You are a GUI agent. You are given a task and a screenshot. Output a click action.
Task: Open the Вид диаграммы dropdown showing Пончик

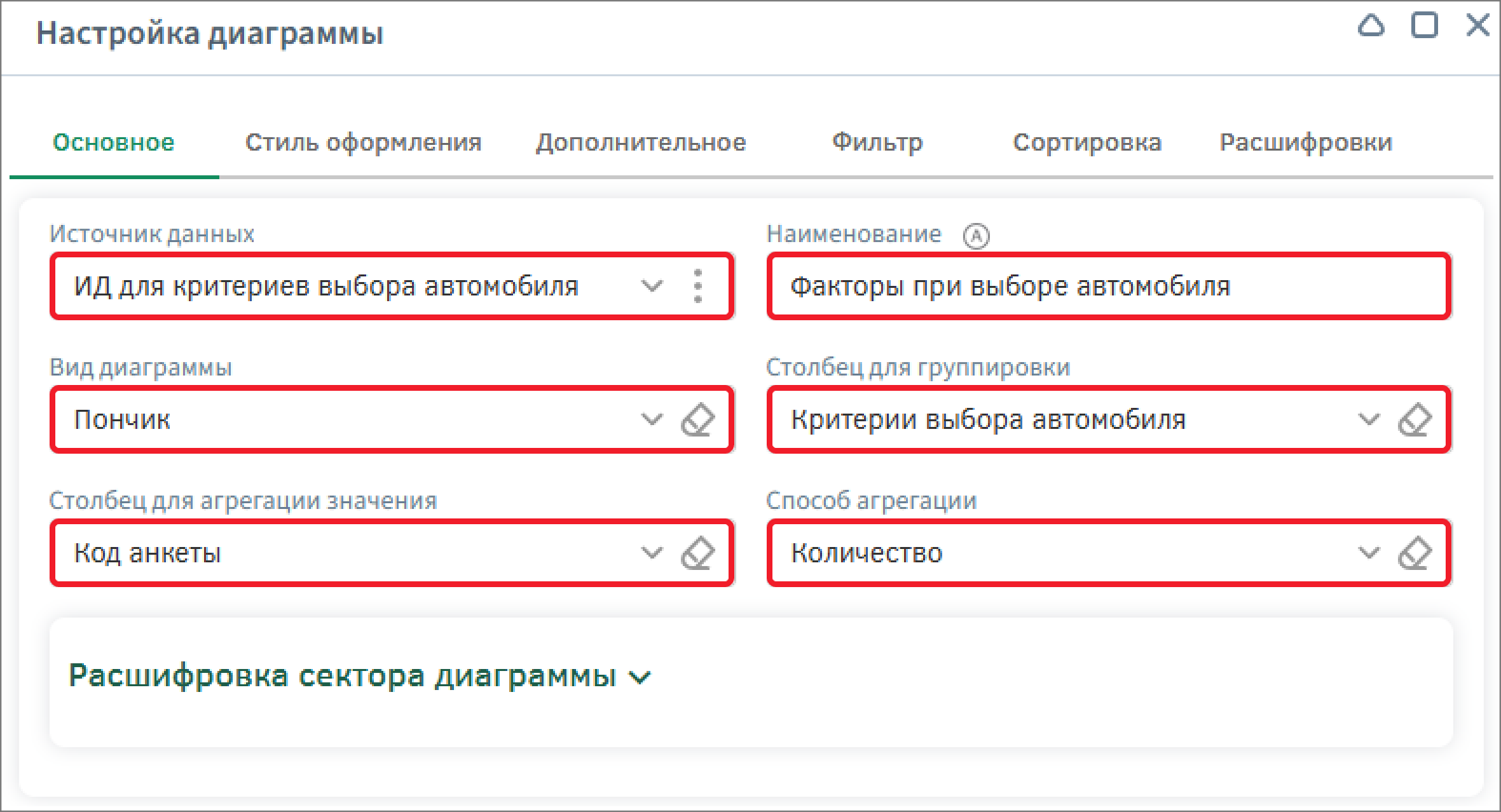(x=651, y=419)
